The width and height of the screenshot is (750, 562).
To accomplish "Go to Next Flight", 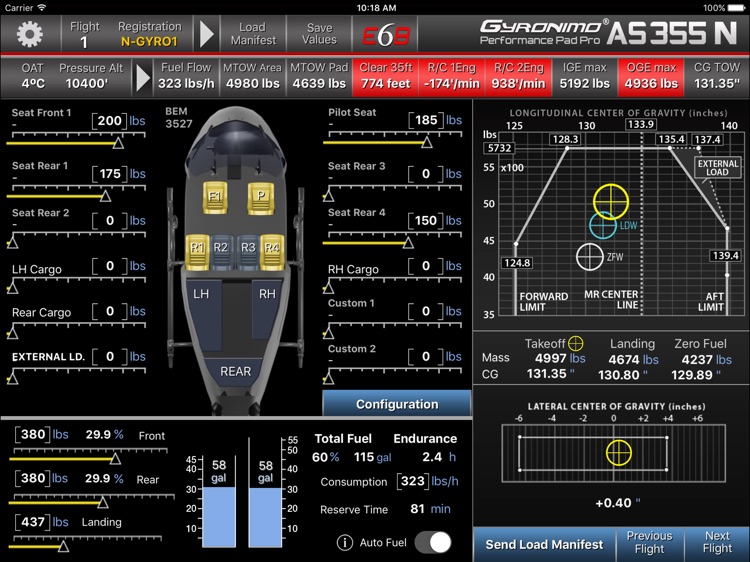I will [x=717, y=542].
